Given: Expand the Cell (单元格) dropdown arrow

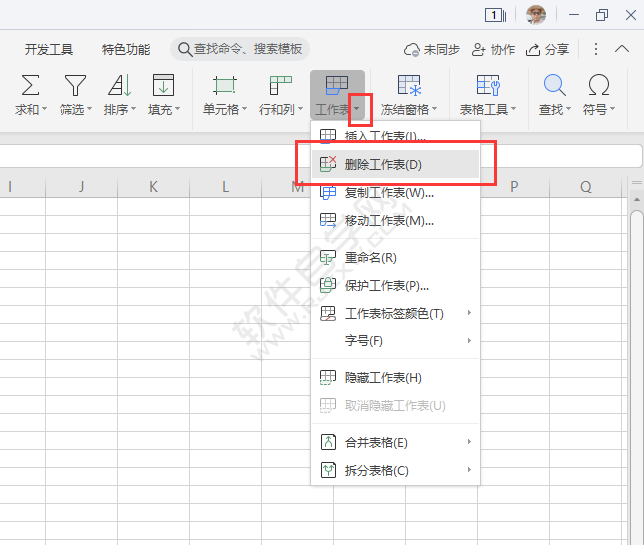Looking at the screenshot, I should 244,109.
